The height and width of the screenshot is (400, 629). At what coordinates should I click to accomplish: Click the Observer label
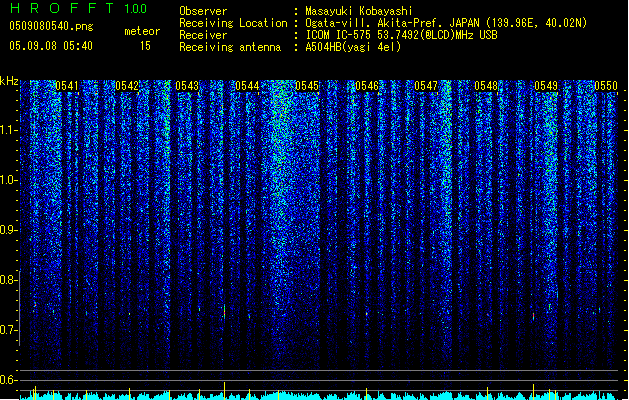point(203,11)
